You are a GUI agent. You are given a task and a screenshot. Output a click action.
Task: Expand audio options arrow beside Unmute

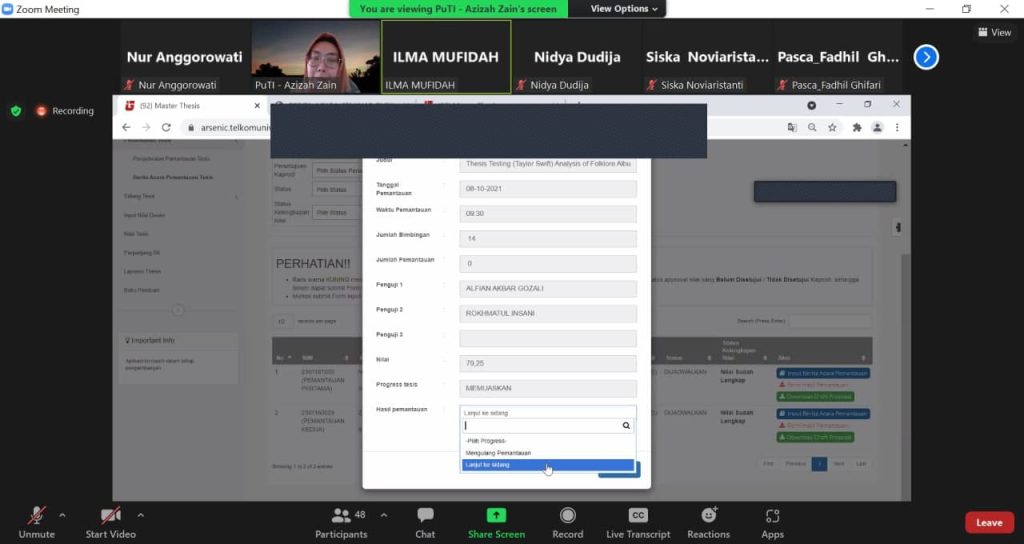click(x=62, y=515)
